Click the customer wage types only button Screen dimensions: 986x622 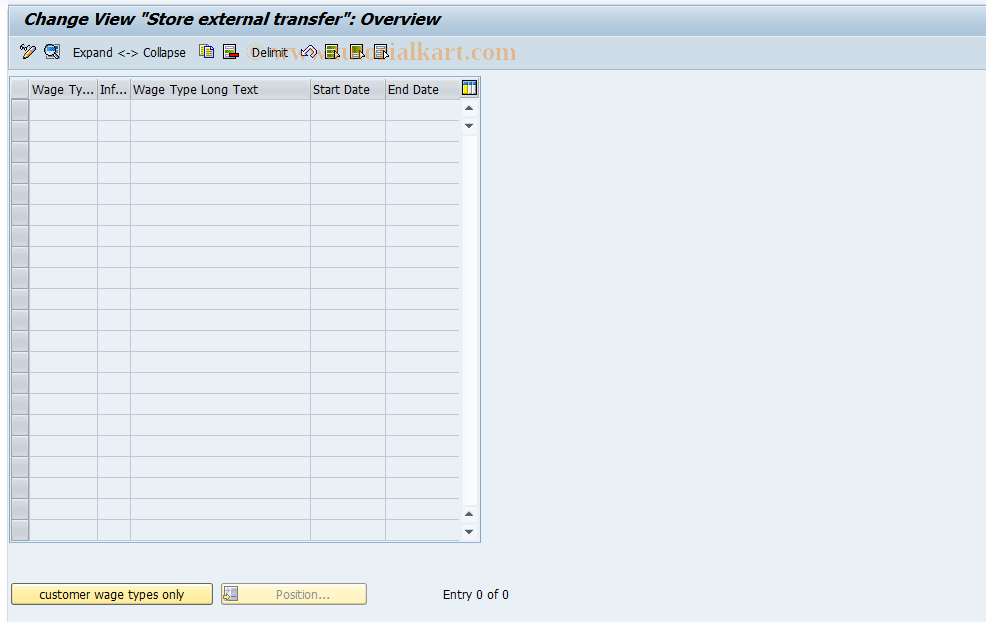[112, 594]
